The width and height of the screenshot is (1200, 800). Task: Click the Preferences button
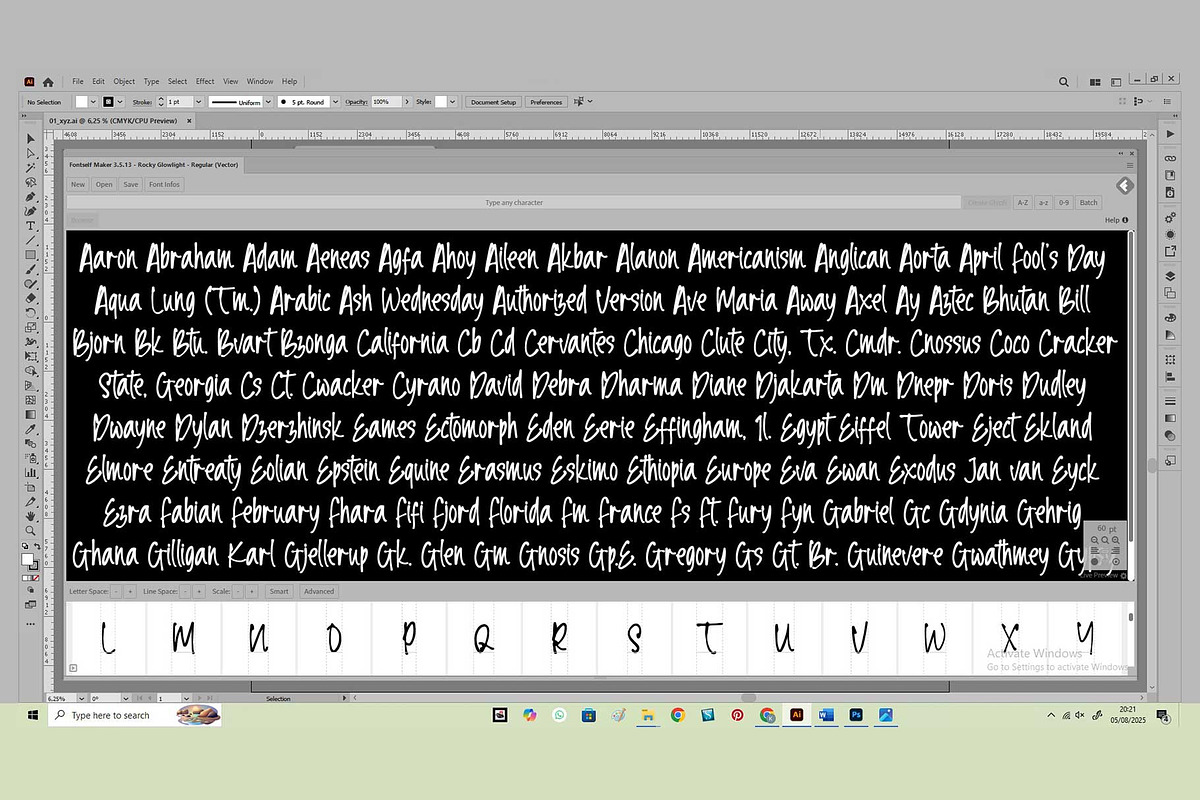click(546, 102)
